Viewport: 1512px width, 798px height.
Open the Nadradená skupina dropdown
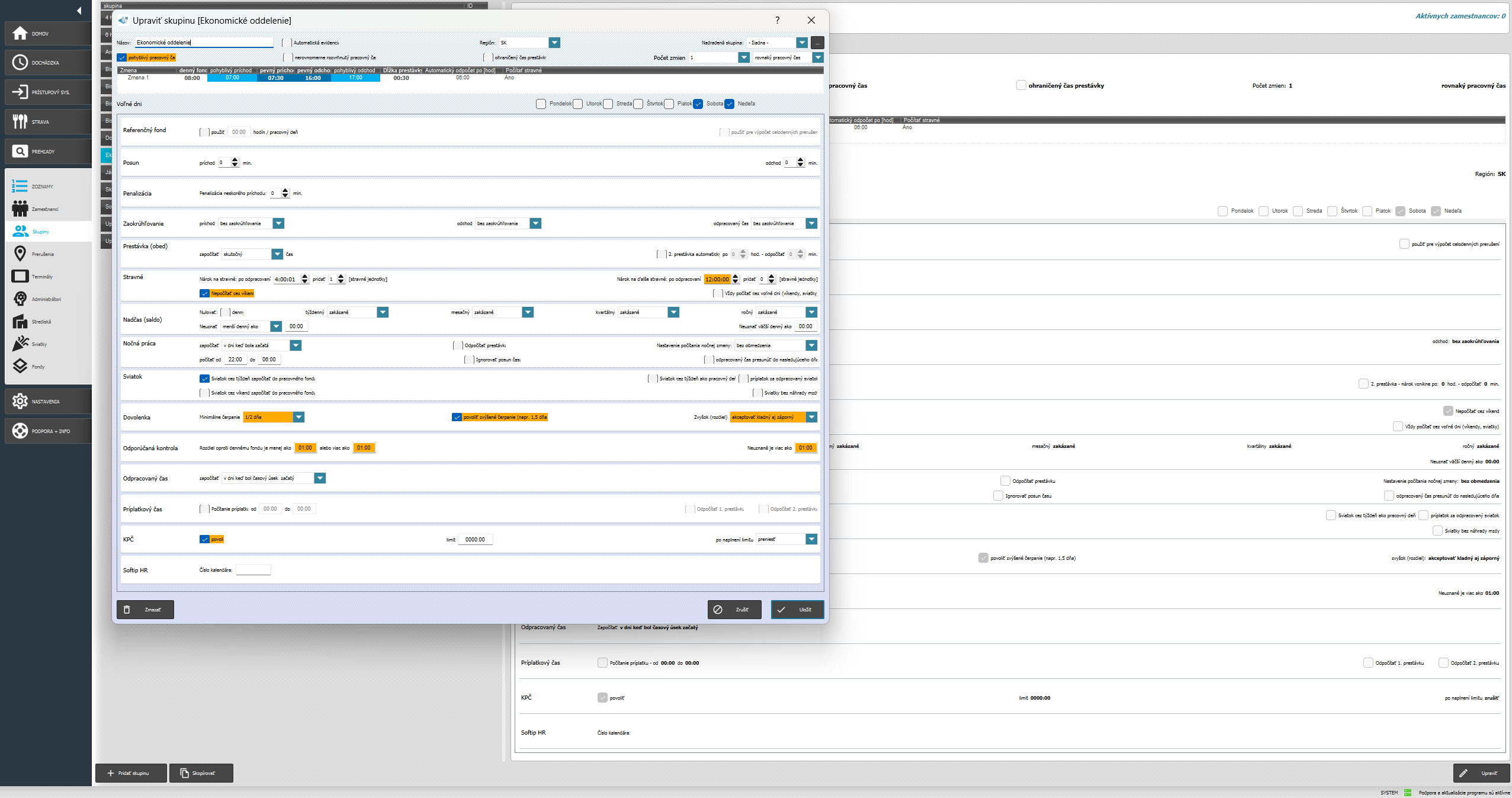tap(802, 43)
